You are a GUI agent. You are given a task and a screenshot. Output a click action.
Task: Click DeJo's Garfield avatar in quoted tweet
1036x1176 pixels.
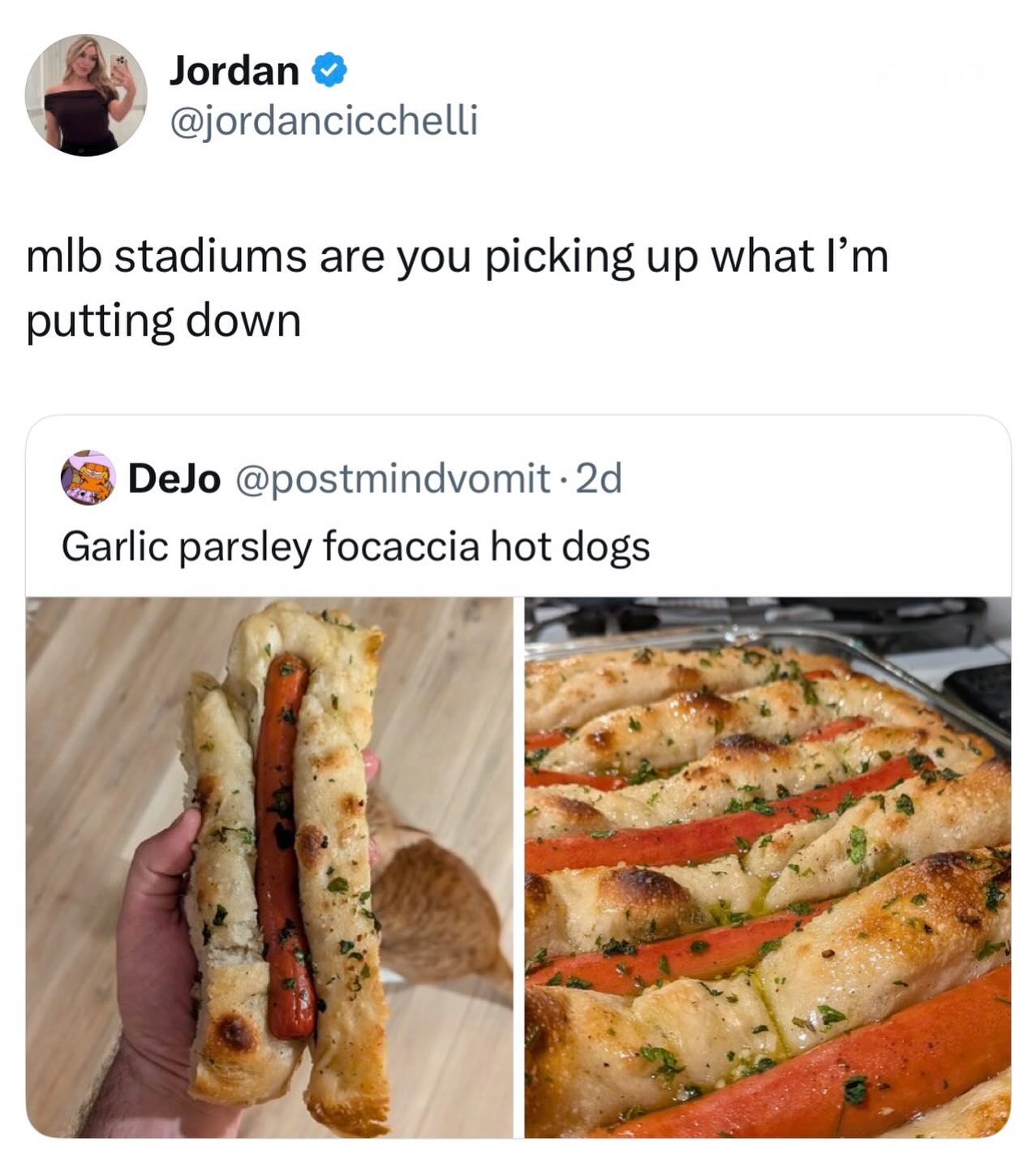click(x=88, y=478)
